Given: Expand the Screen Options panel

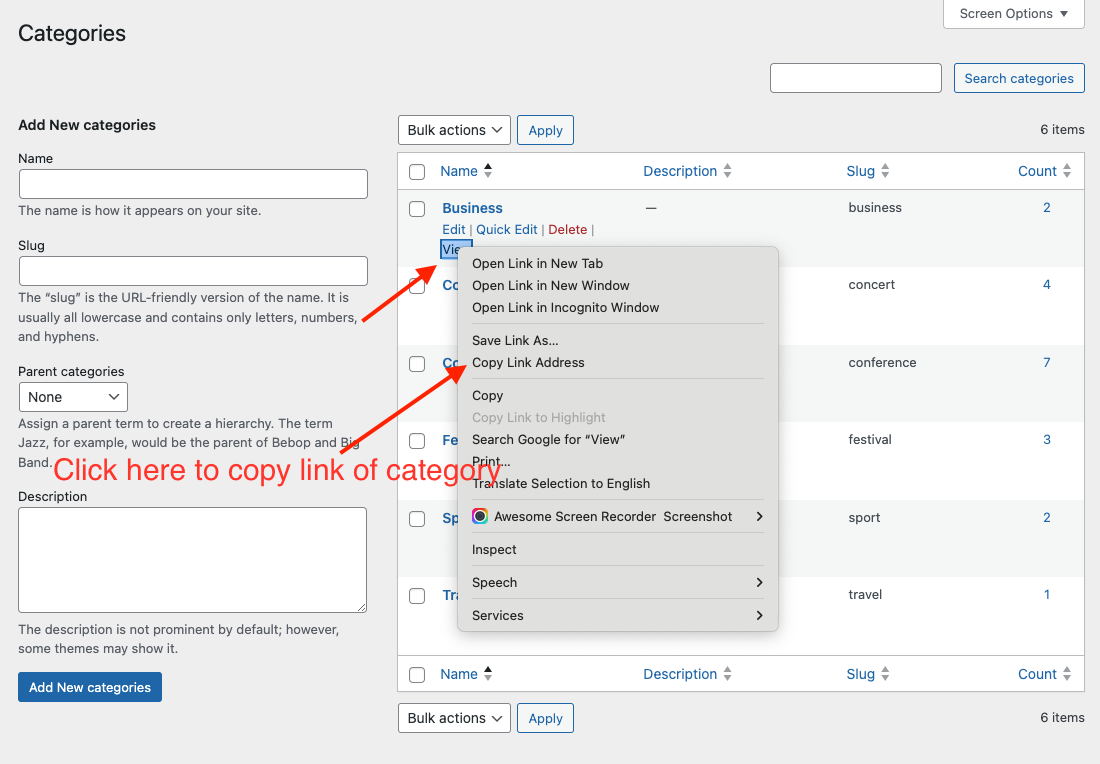Looking at the screenshot, I should [x=1014, y=14].
